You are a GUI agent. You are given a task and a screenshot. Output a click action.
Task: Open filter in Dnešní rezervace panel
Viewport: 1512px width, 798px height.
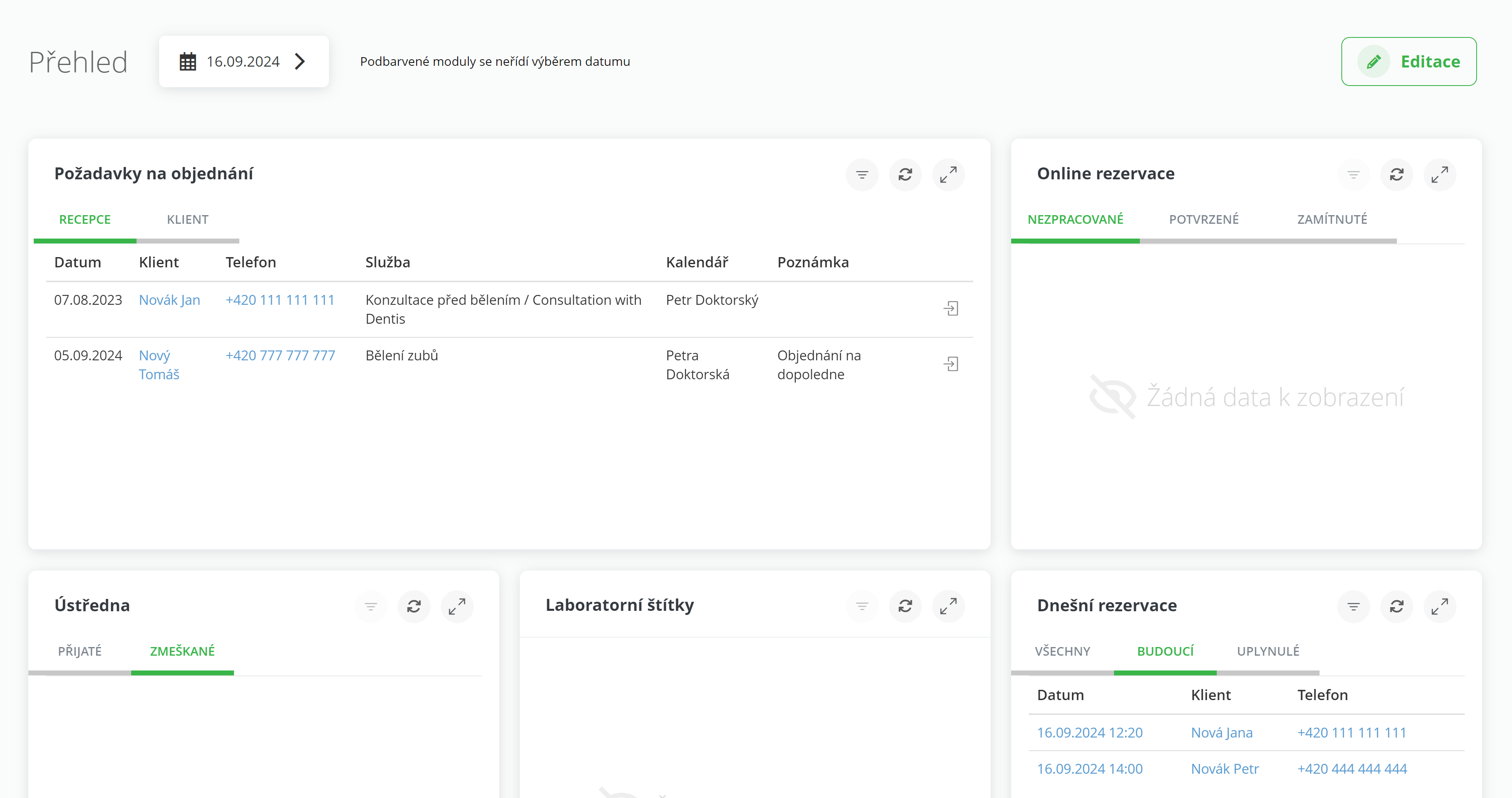pos(1353,606)
